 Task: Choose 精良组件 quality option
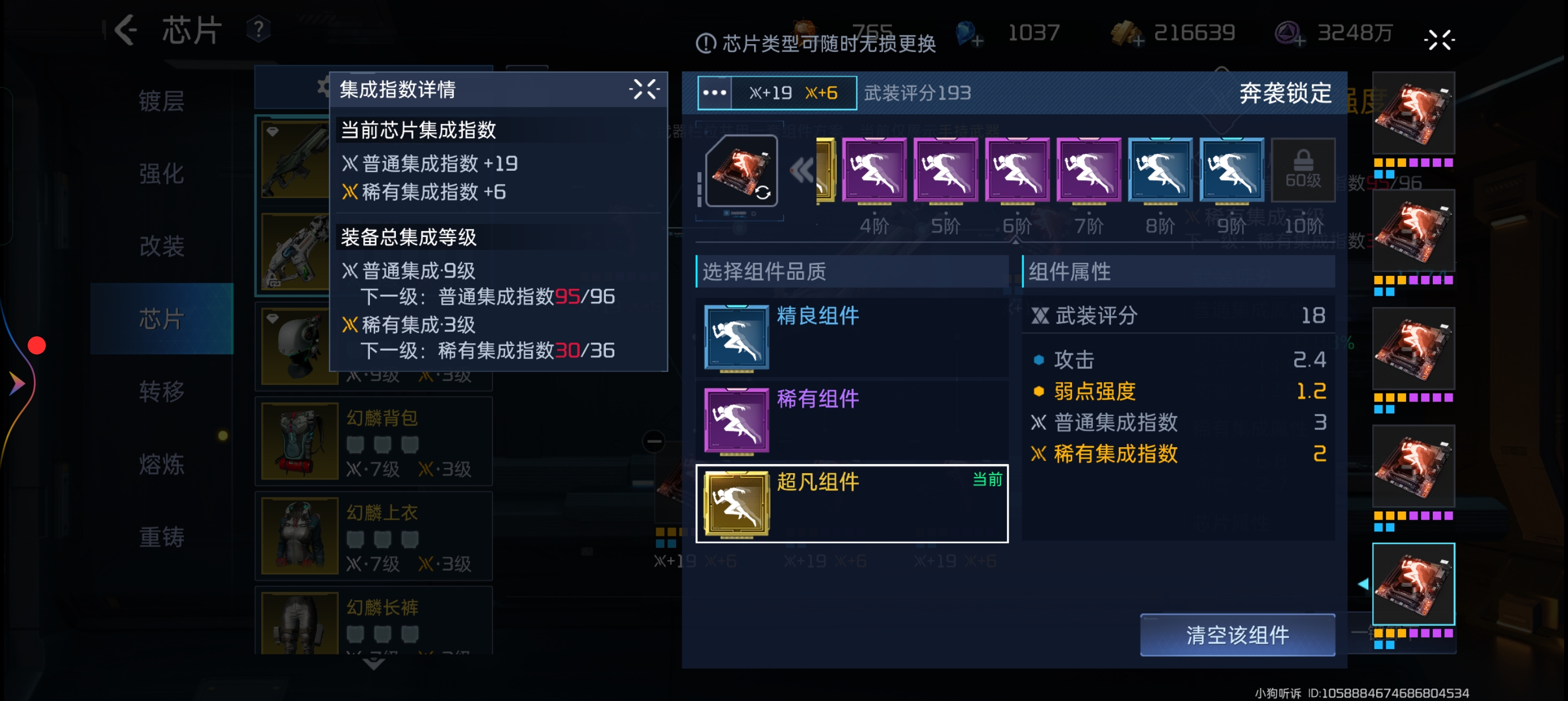pyautogui.click(x=851, y=337)
